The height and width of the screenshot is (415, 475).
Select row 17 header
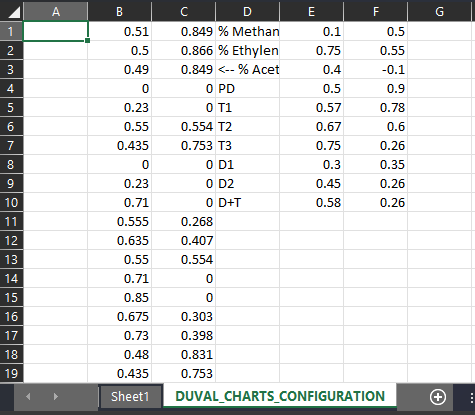(11, 335)
